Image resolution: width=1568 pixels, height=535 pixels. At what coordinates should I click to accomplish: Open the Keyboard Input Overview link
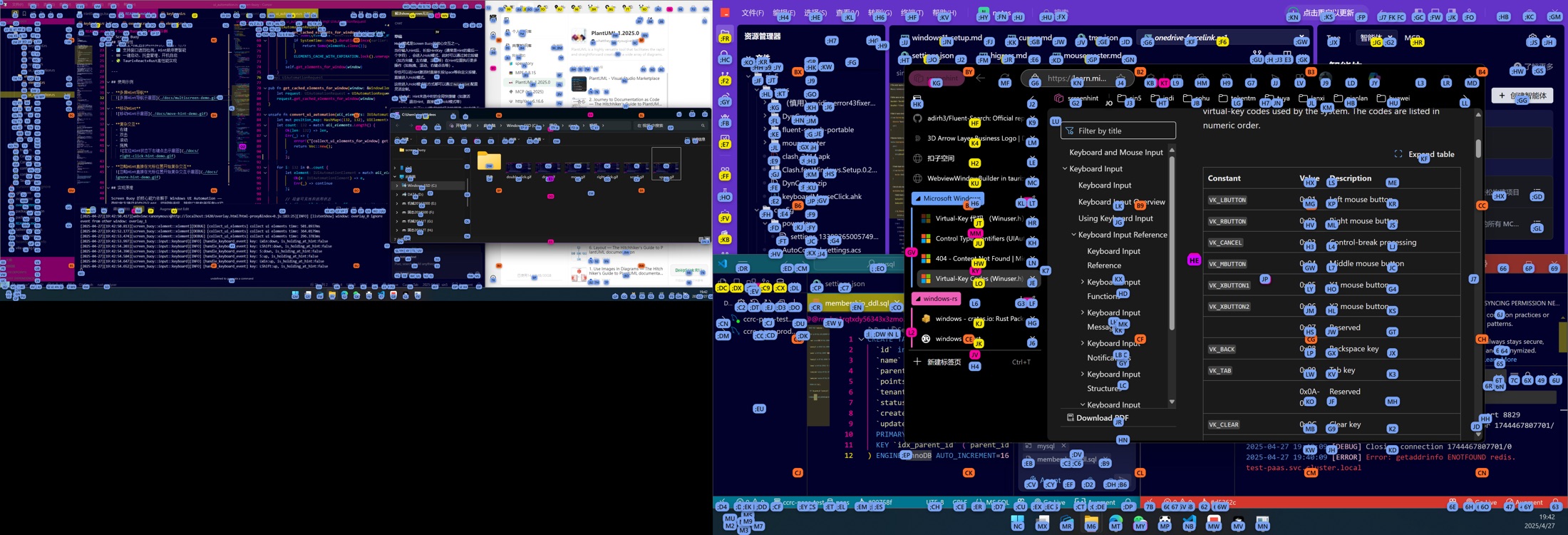tap(1121, 202)
